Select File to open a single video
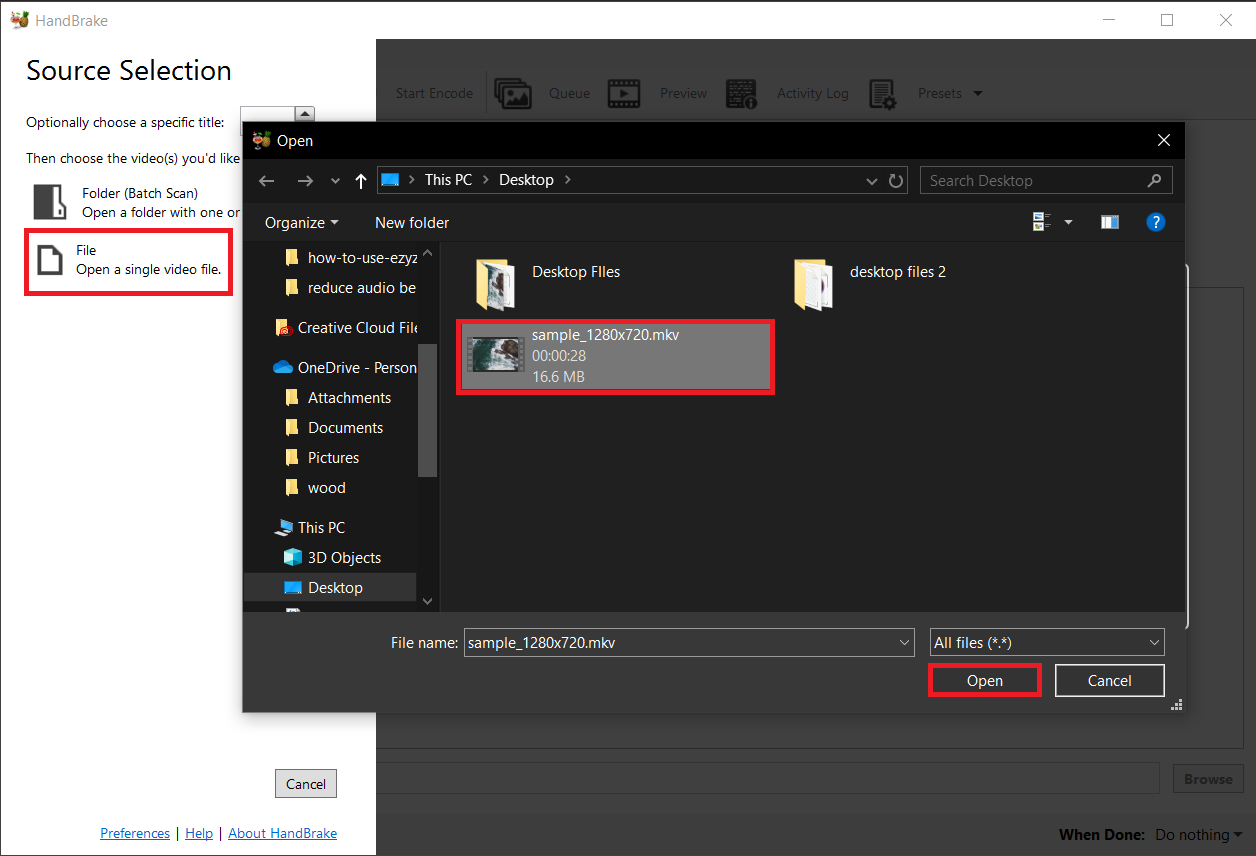Viewport: 1256px width, 856px height. [x=128, y=261]
